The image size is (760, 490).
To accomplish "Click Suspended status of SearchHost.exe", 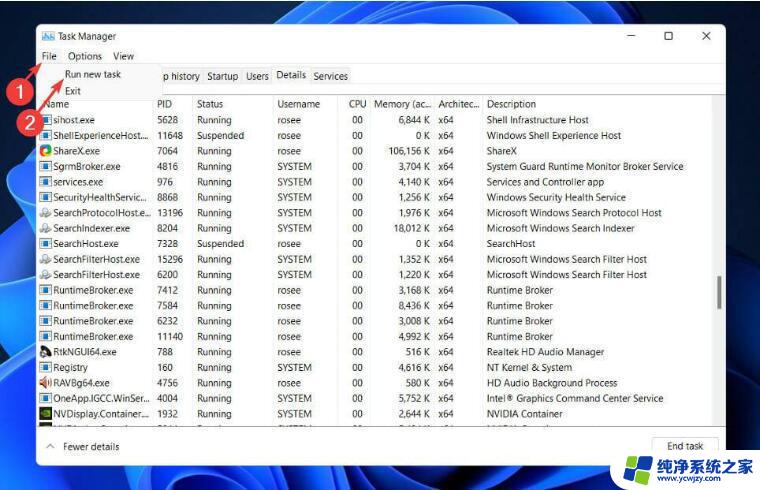I will click(x=221, y=243).
